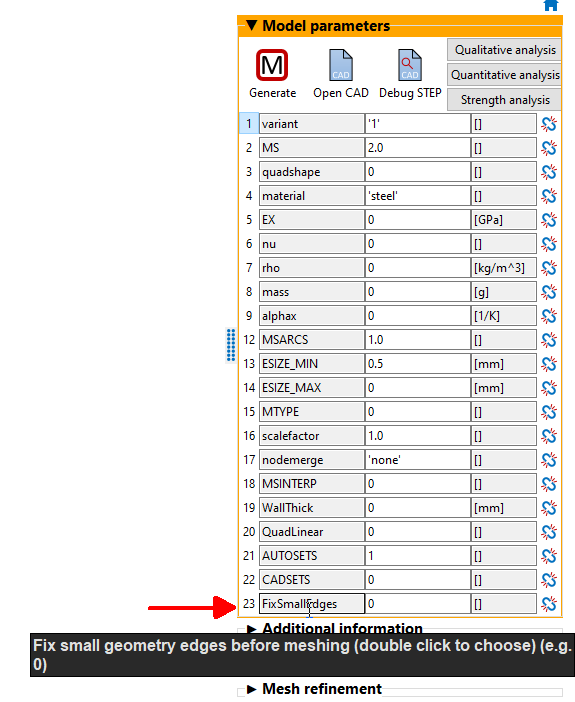Launch the Debug STEP icon
This screenshot has width=575, height=702.
pos(410,65)
